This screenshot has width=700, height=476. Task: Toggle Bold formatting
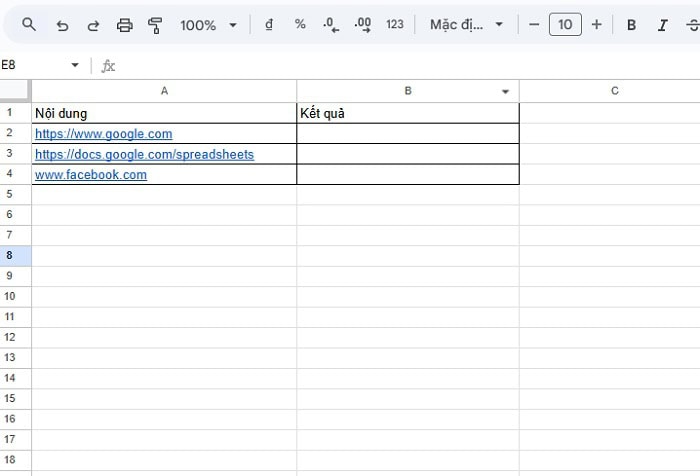pos(631,24)
